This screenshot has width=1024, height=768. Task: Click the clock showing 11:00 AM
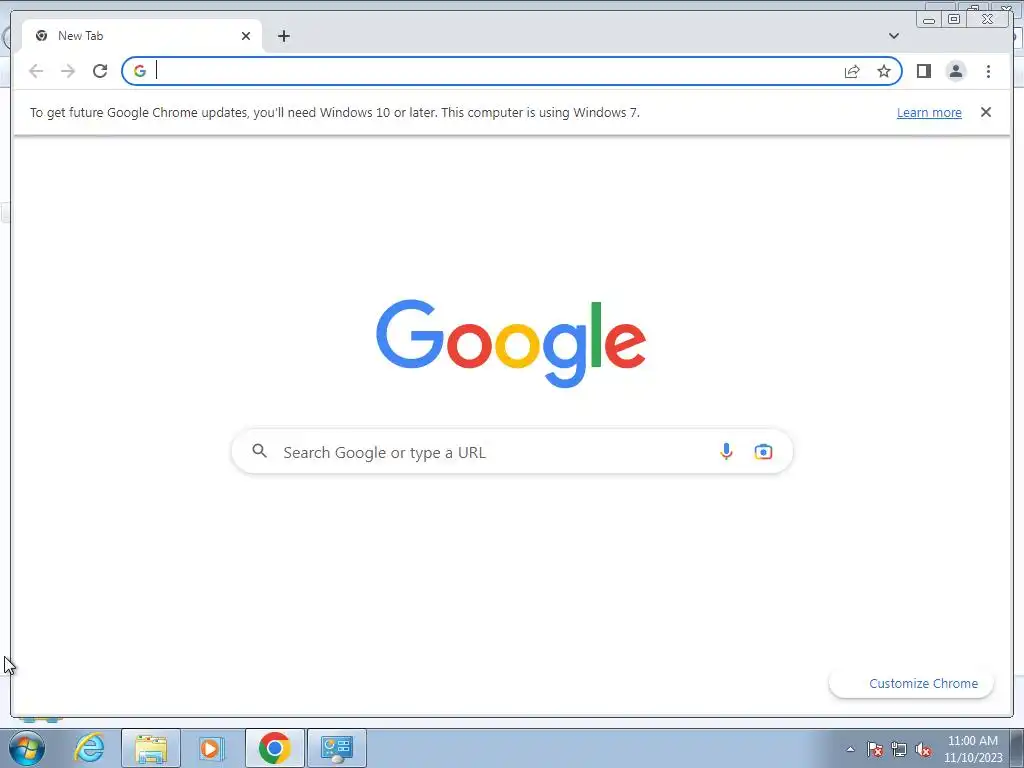pos(972,749)
